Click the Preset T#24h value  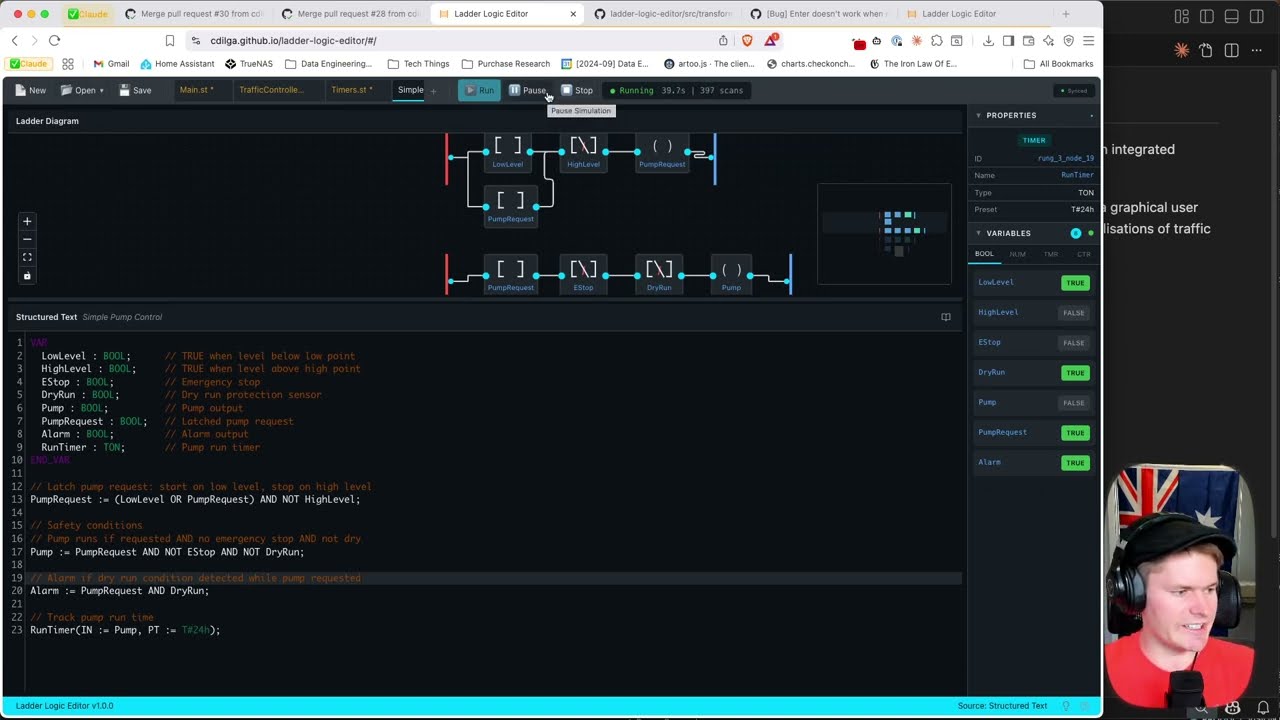[x=1082, y=209]
